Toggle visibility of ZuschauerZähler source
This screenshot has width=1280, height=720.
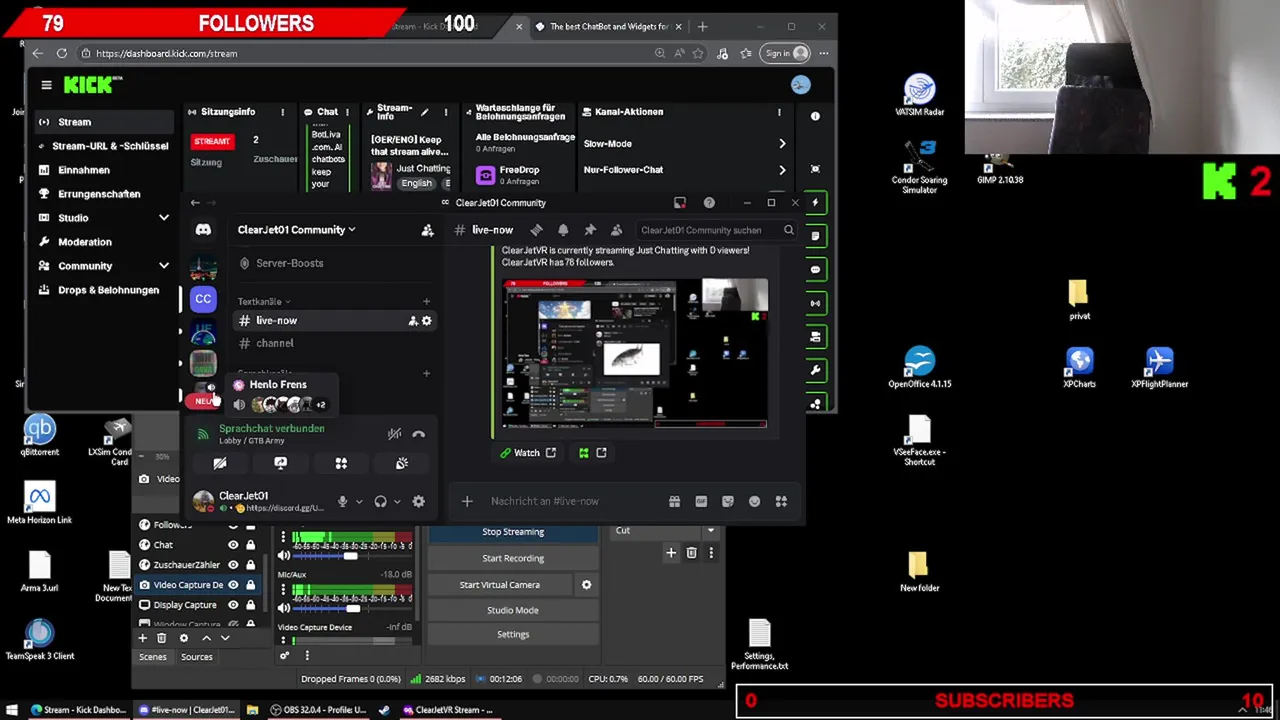click(x=233, y=565)
